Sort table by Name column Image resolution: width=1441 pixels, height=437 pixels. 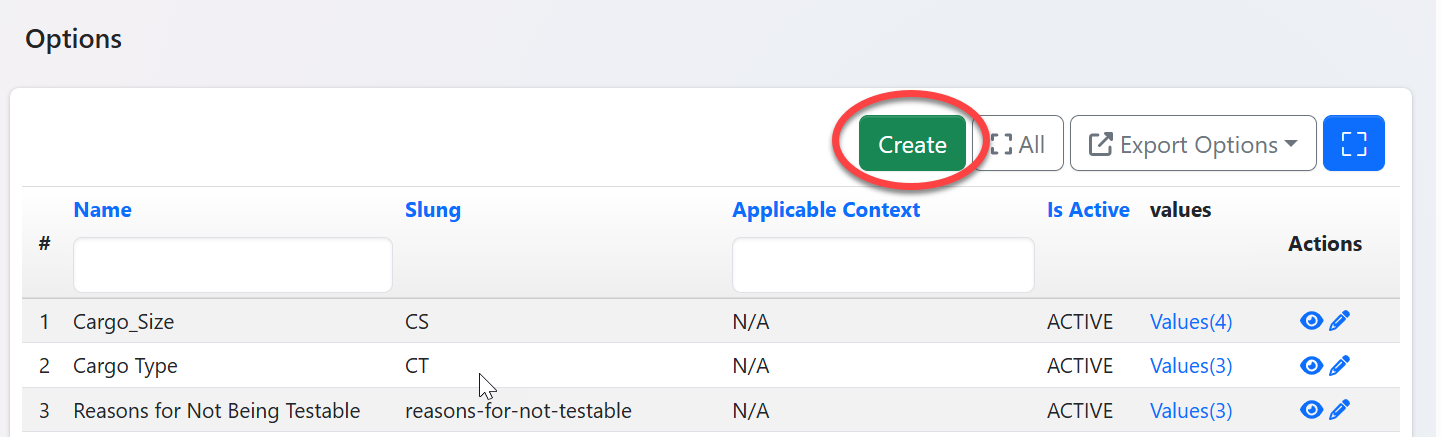tap(102, 210)
